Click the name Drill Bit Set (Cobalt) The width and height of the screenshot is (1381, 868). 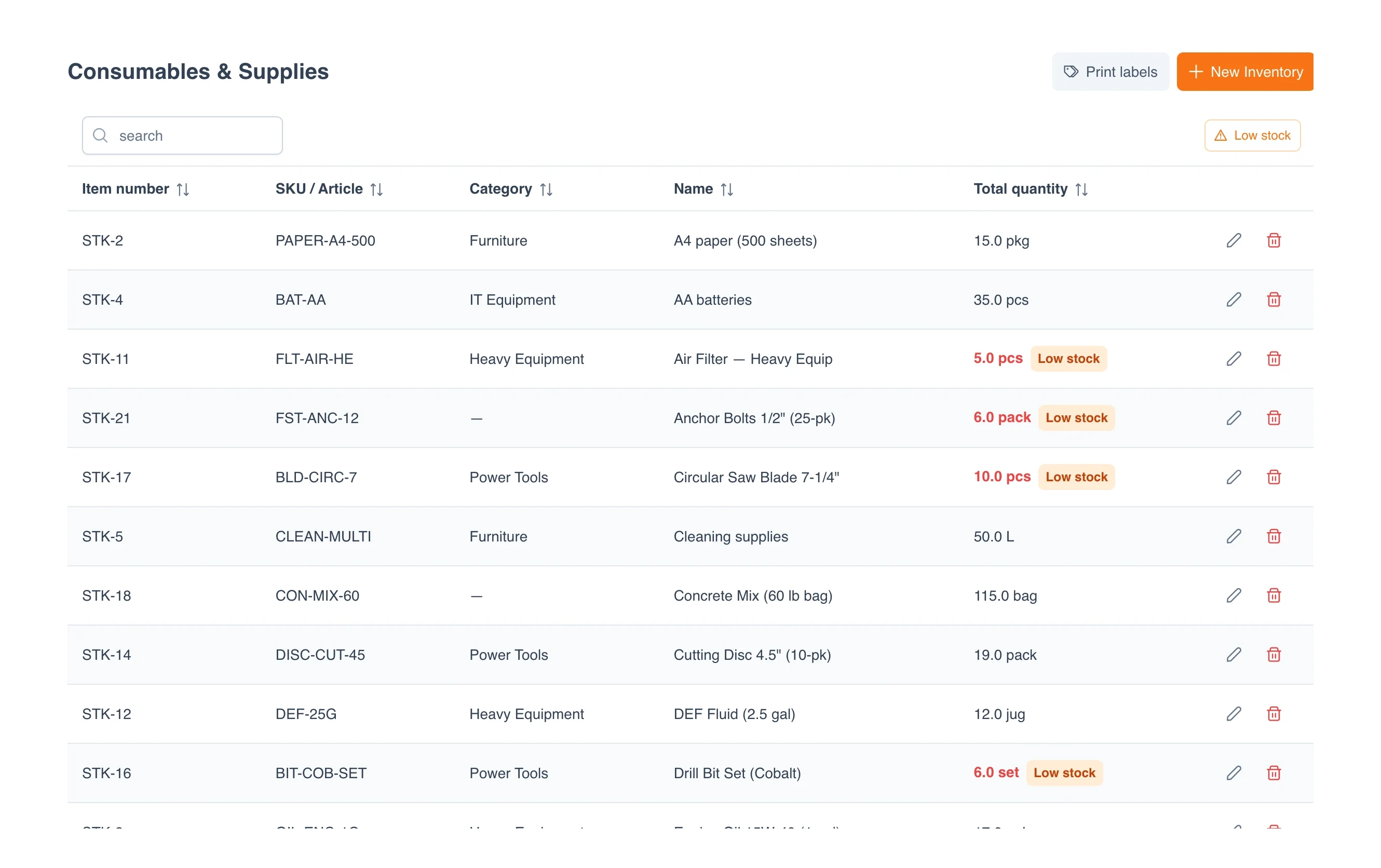[x=737, y=772]
